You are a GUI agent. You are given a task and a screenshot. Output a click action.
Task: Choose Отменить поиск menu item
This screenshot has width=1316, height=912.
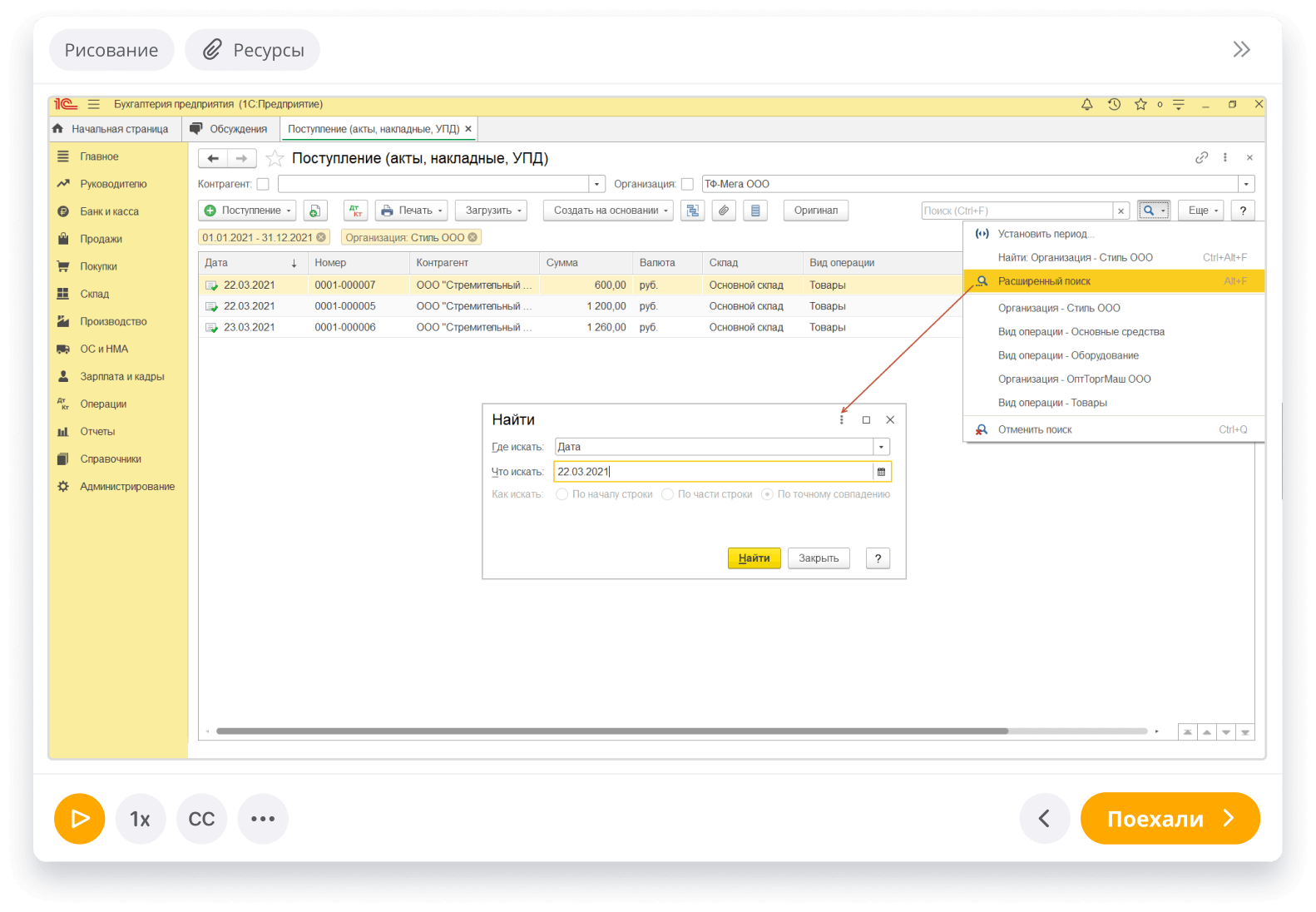coord(1114,429)
